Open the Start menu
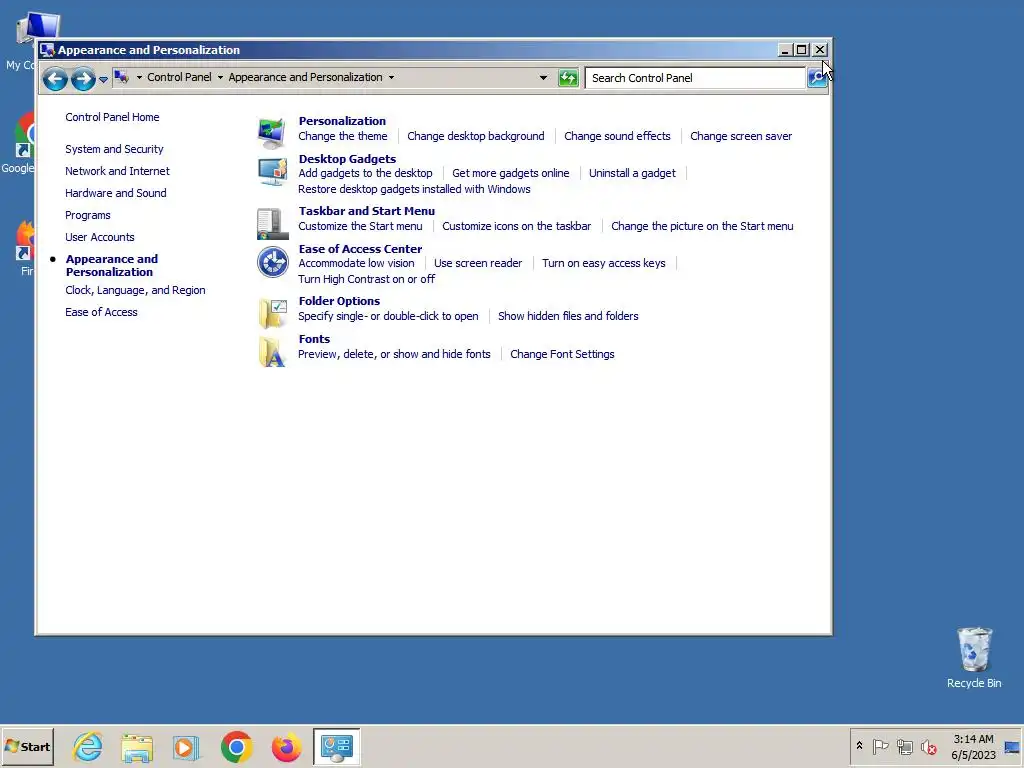 (27, 746)
